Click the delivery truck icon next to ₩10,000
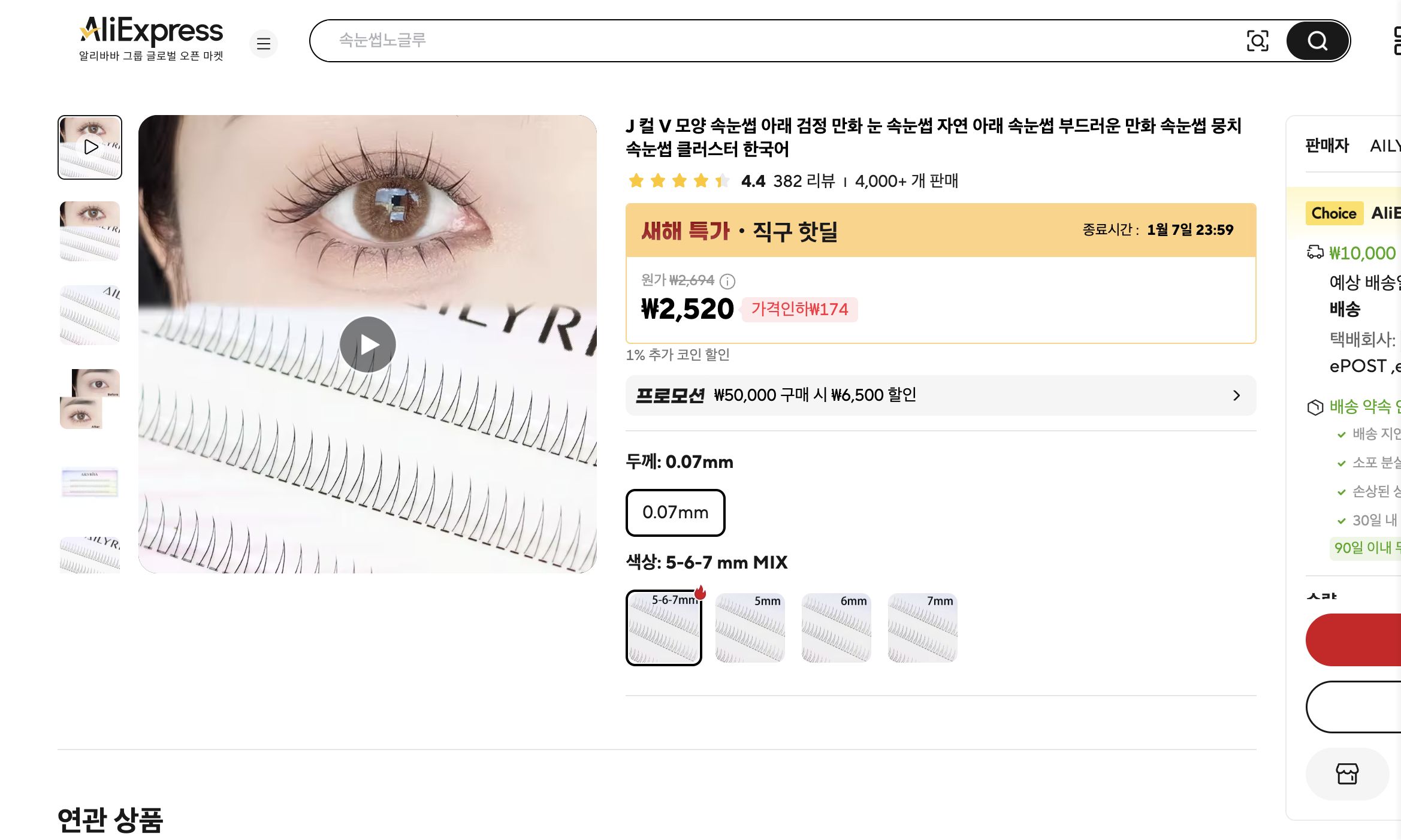This screenshot has height=840, width=1401. point(1315,253)
